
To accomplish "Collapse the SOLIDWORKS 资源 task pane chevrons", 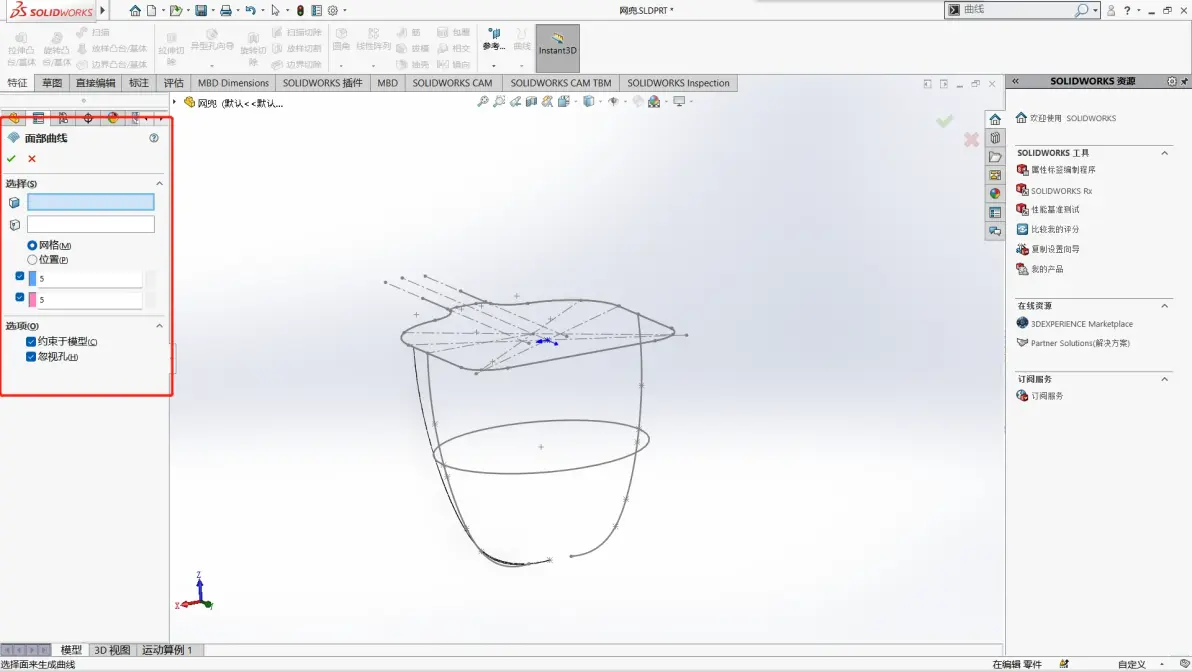I will [1015, 81].
